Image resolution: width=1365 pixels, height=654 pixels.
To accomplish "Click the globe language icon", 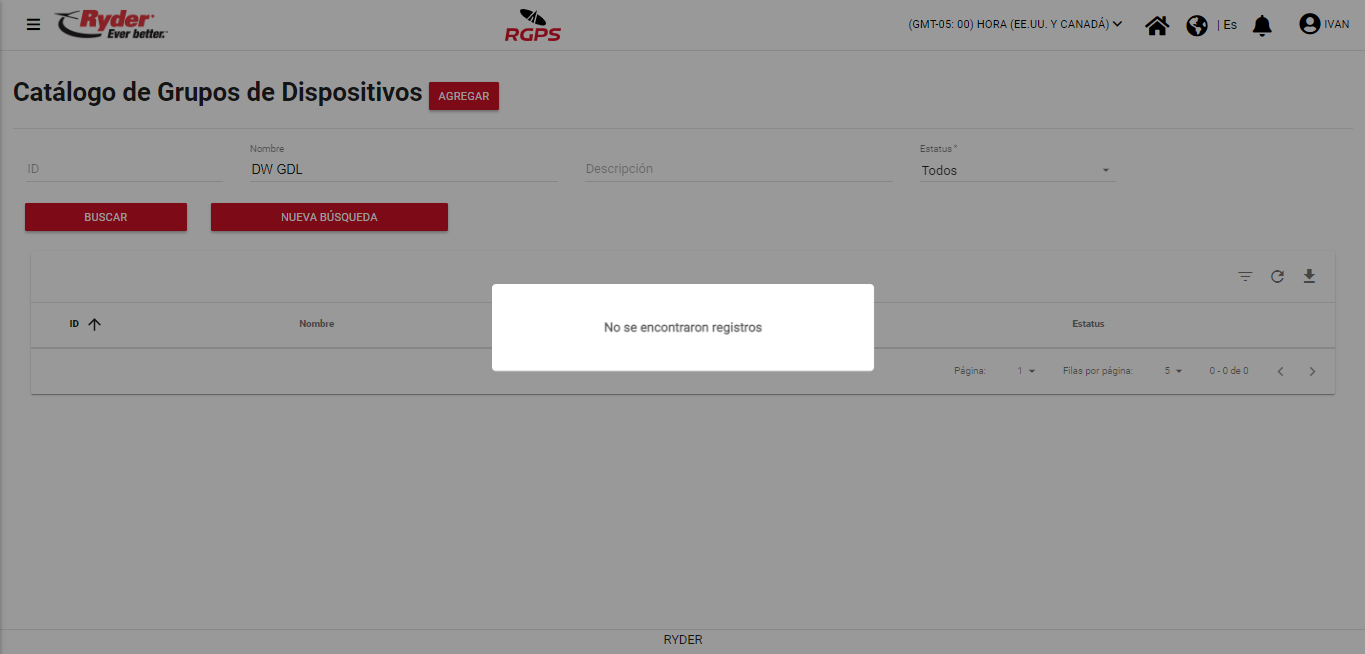I will pyautogui.click(x=1197, y=25).
